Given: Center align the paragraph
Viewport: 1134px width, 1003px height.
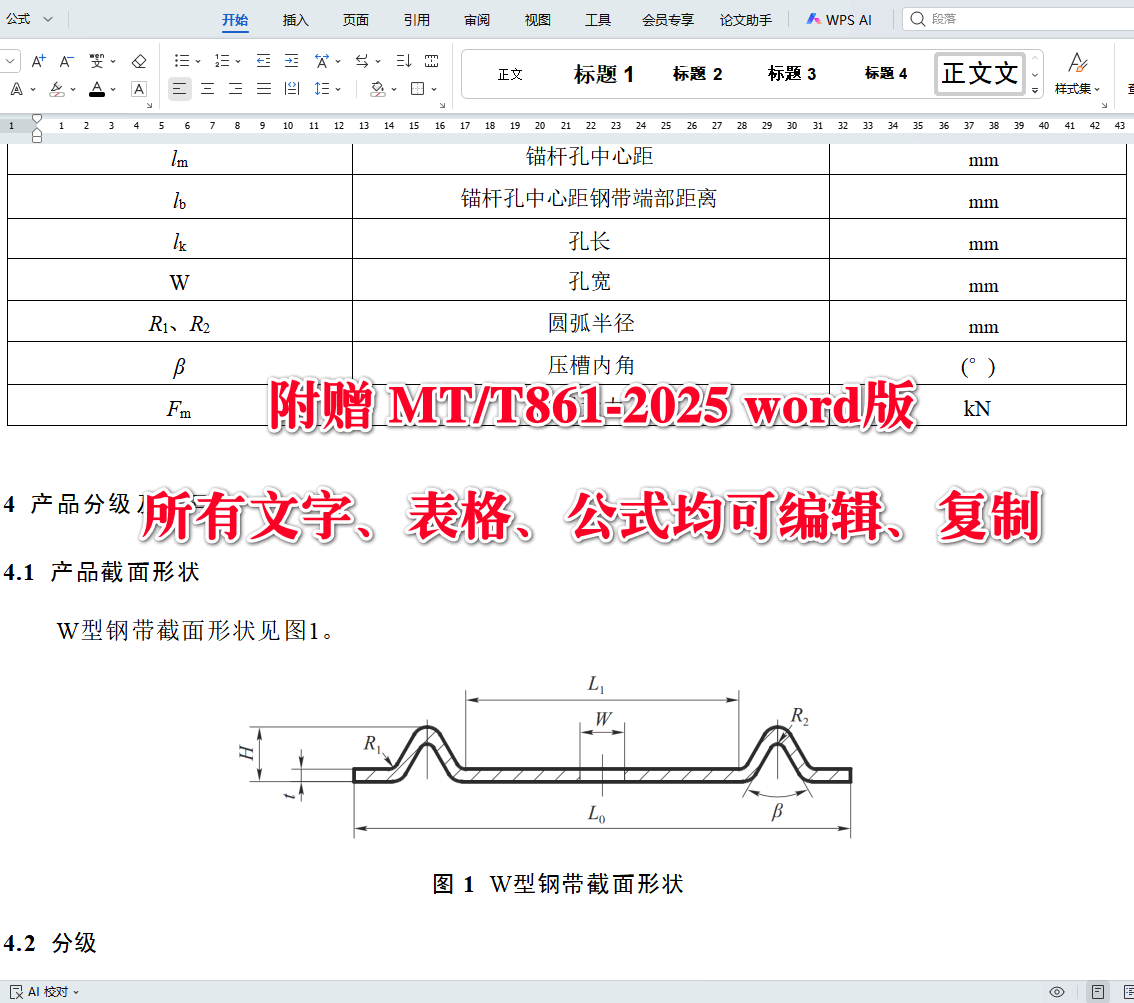Looking at the screenshot, I should pos(208,89).
